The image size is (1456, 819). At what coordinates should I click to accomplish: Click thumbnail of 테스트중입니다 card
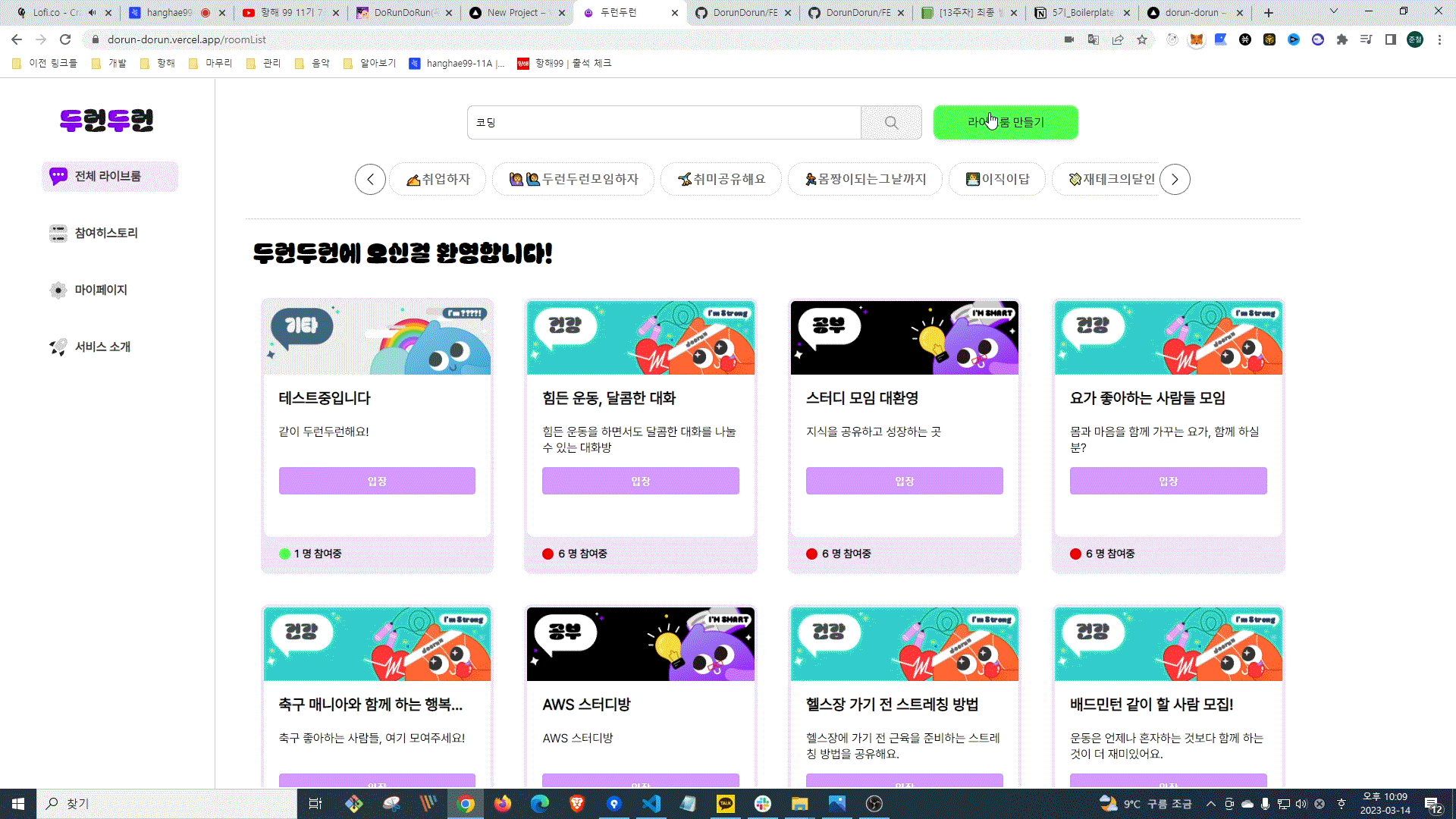(x=377, y=337)
